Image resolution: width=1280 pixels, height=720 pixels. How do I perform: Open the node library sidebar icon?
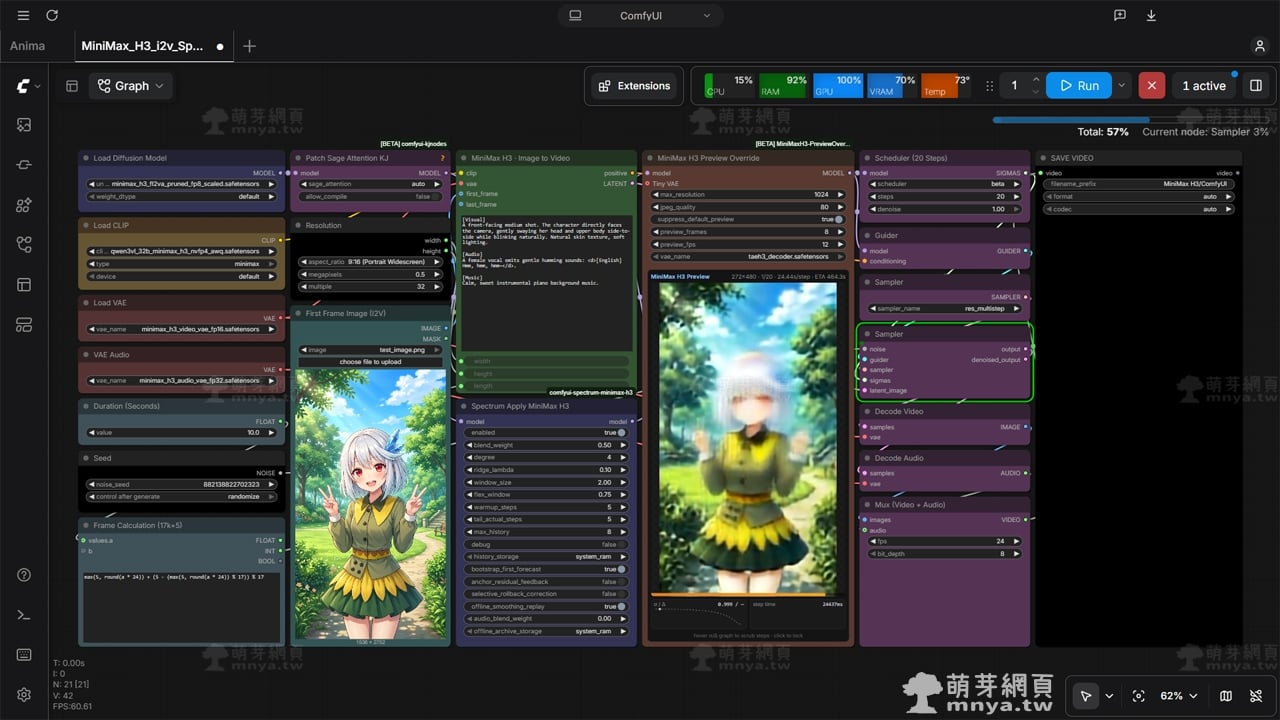(24, 165)
